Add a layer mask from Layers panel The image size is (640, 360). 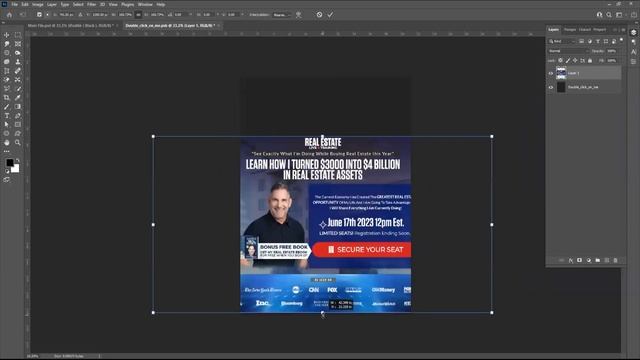(x=580, y=260)
